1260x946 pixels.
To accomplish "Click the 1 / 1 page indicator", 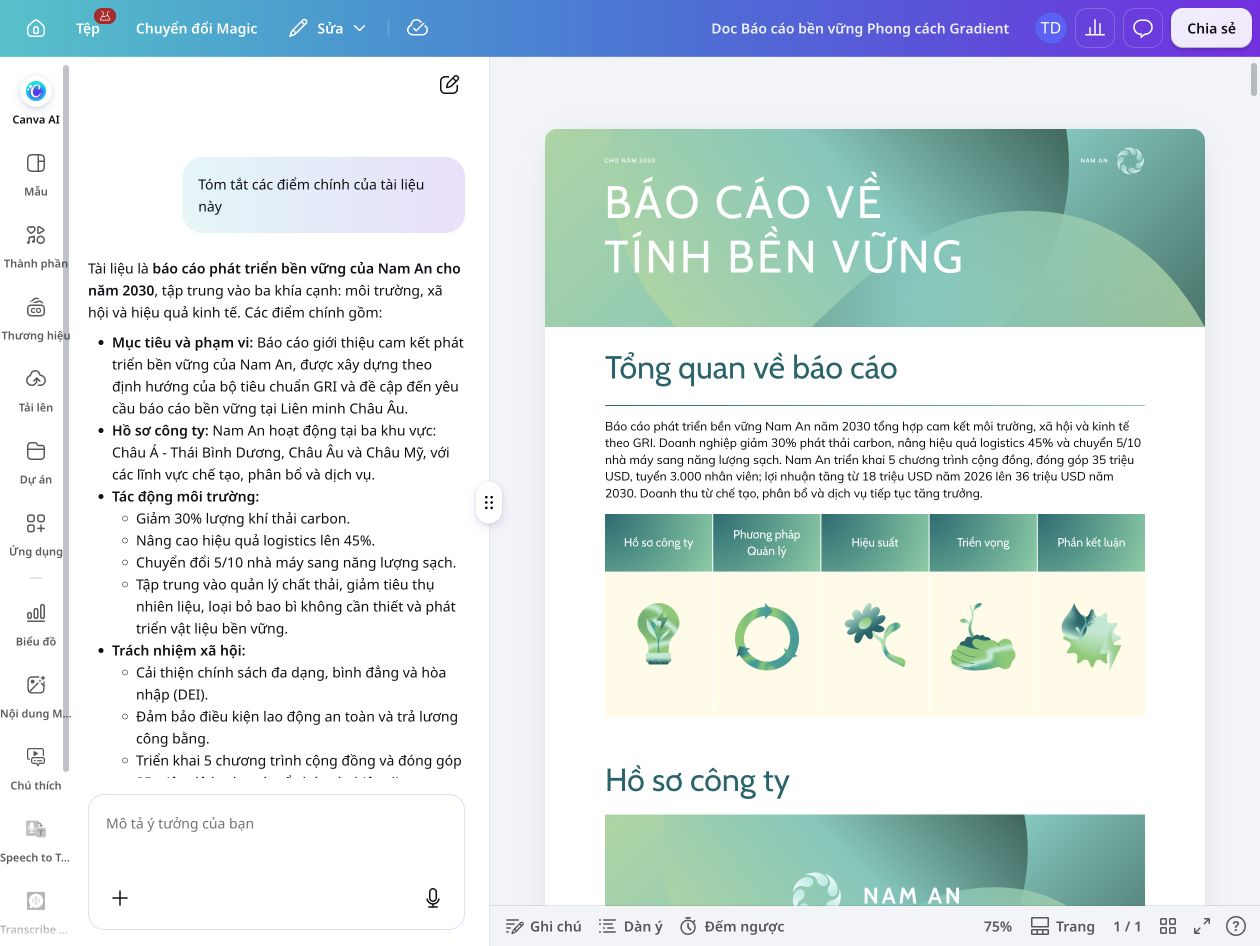I will (x=1127, y=926).
